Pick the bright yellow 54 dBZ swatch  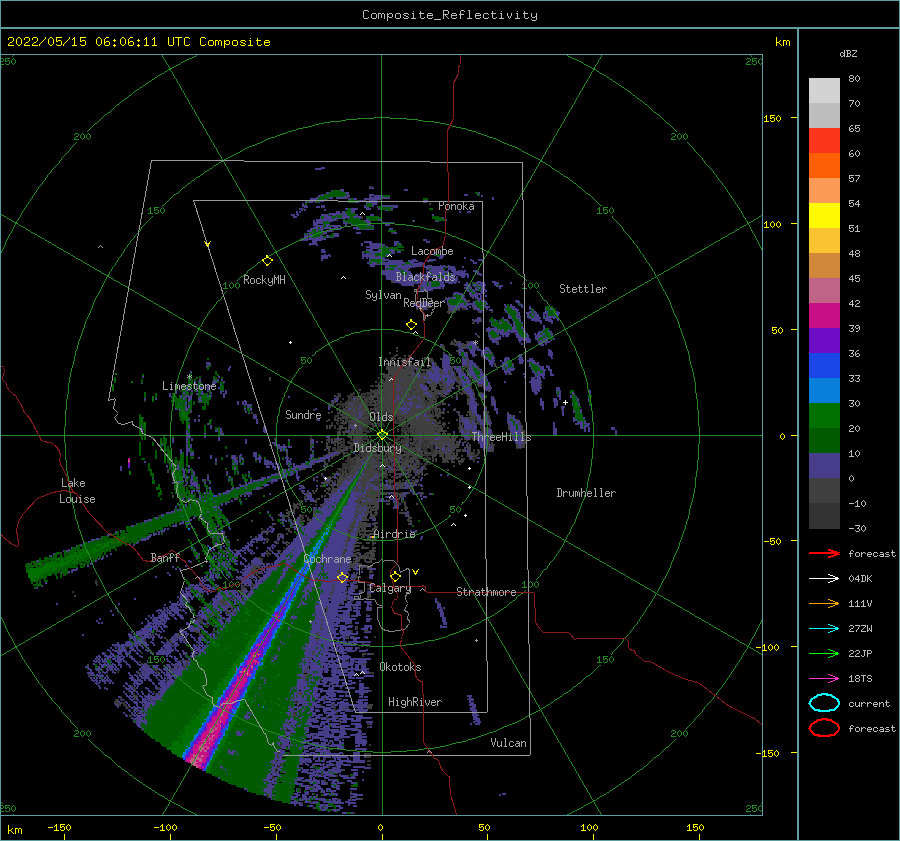(x=824, y=215)
